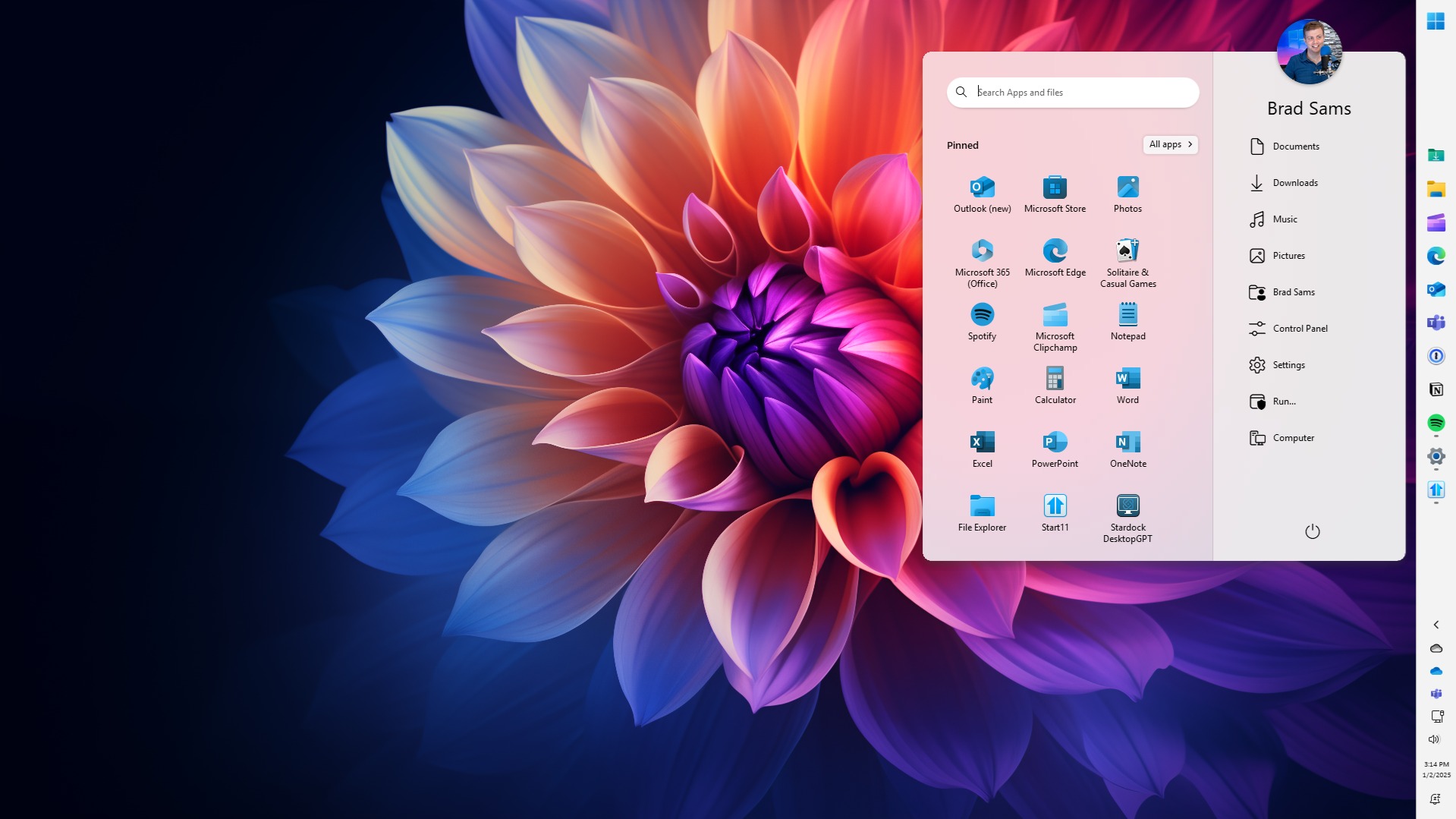Open Outlook from the taskbar
1456x819 pixels.
click(1436, 289)
